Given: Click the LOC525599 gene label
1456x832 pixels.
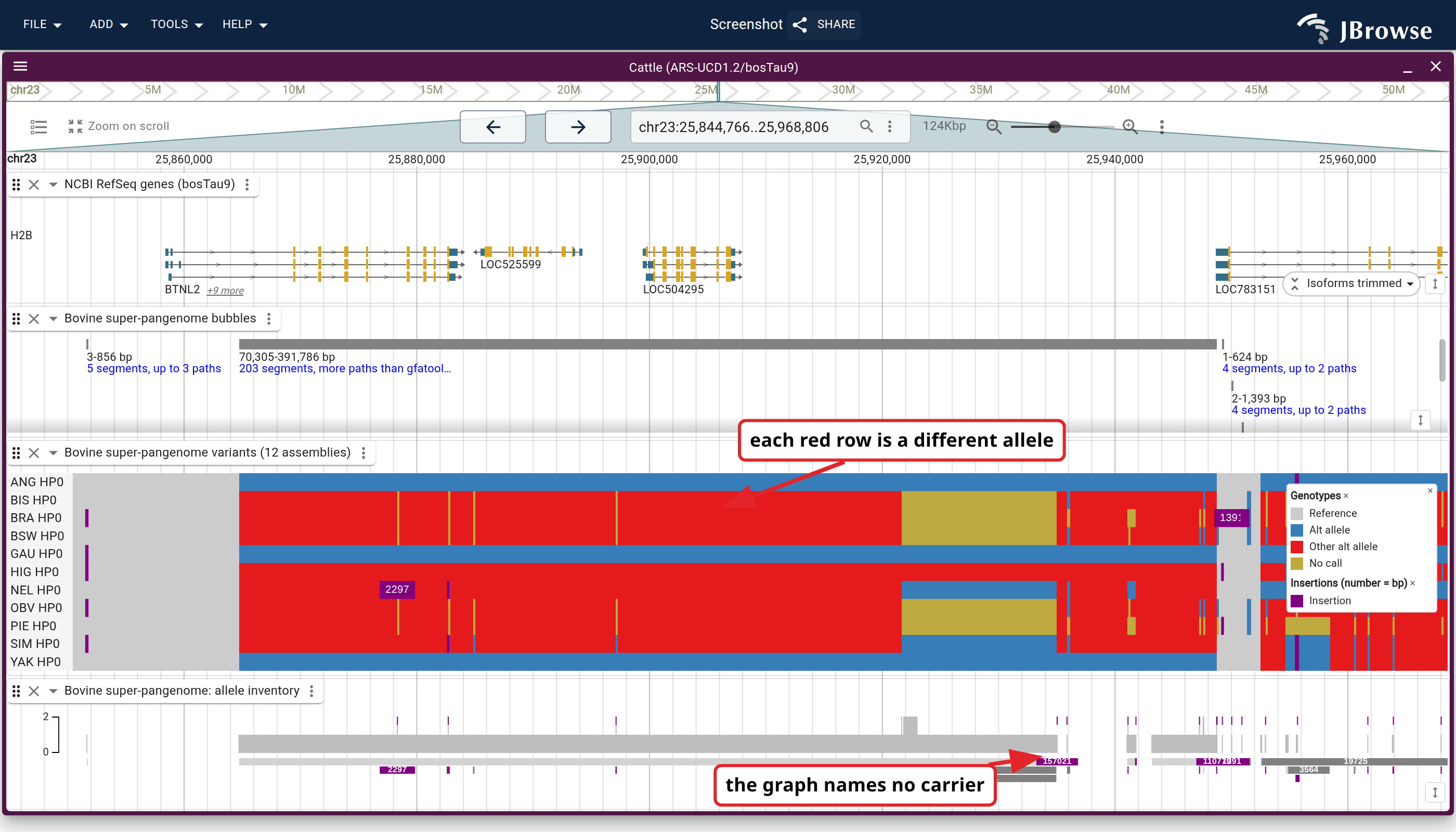Looking at the screenshot, I should 510,265.
